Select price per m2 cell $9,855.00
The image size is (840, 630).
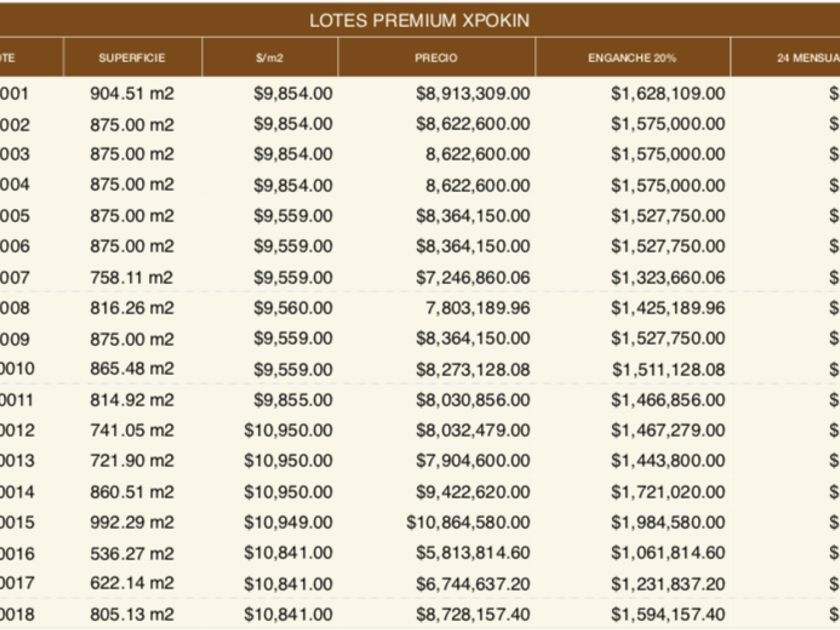[x=292, y=400]
